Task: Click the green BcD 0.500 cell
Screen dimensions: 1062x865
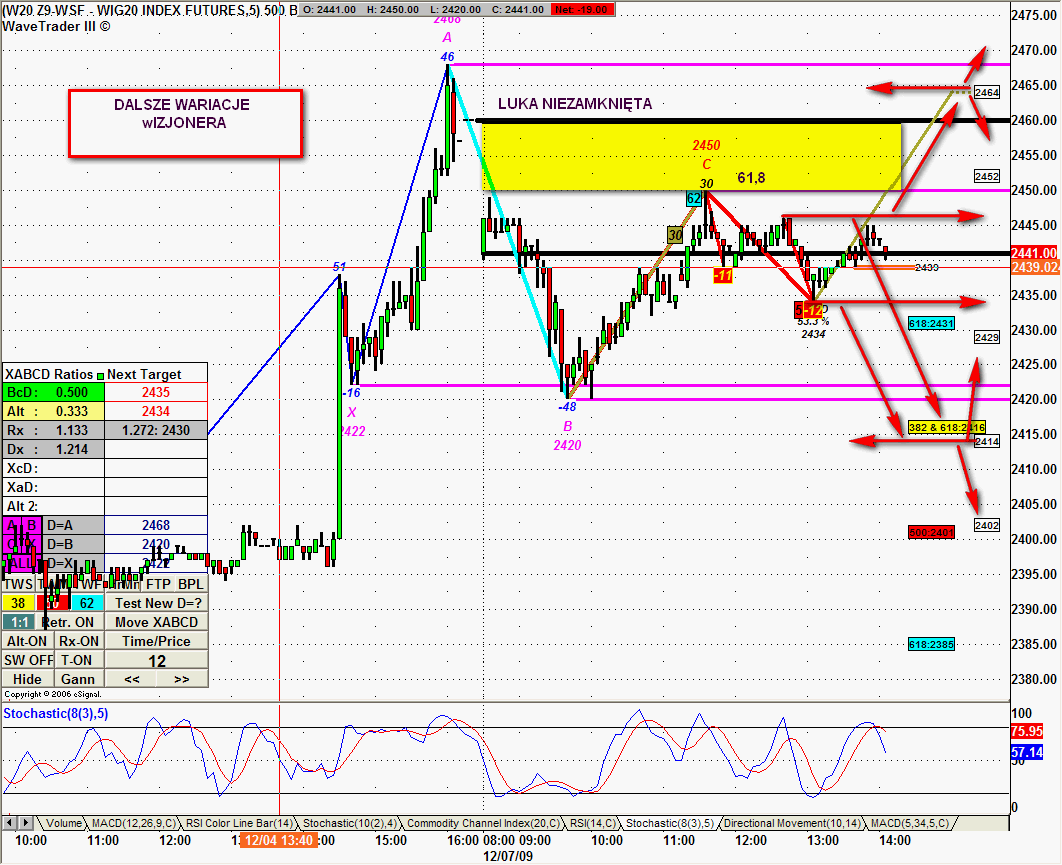Action: click(x=54, y=392)
